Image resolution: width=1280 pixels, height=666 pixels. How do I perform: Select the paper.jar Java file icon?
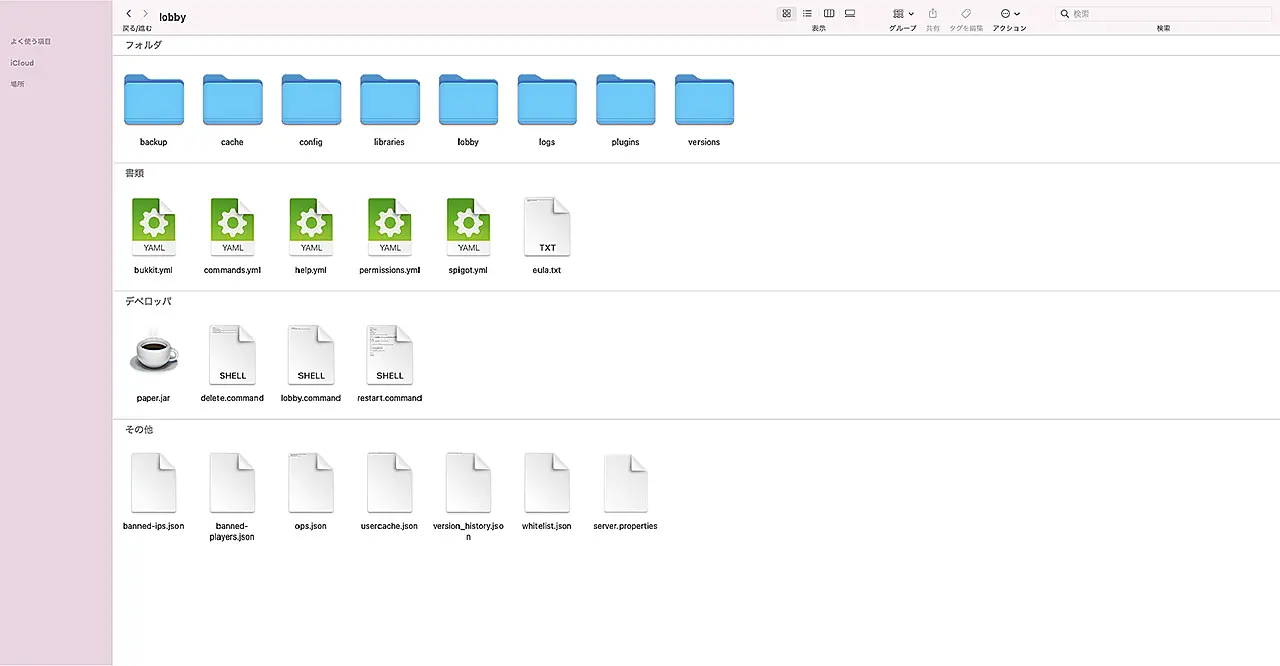point(154,353)
